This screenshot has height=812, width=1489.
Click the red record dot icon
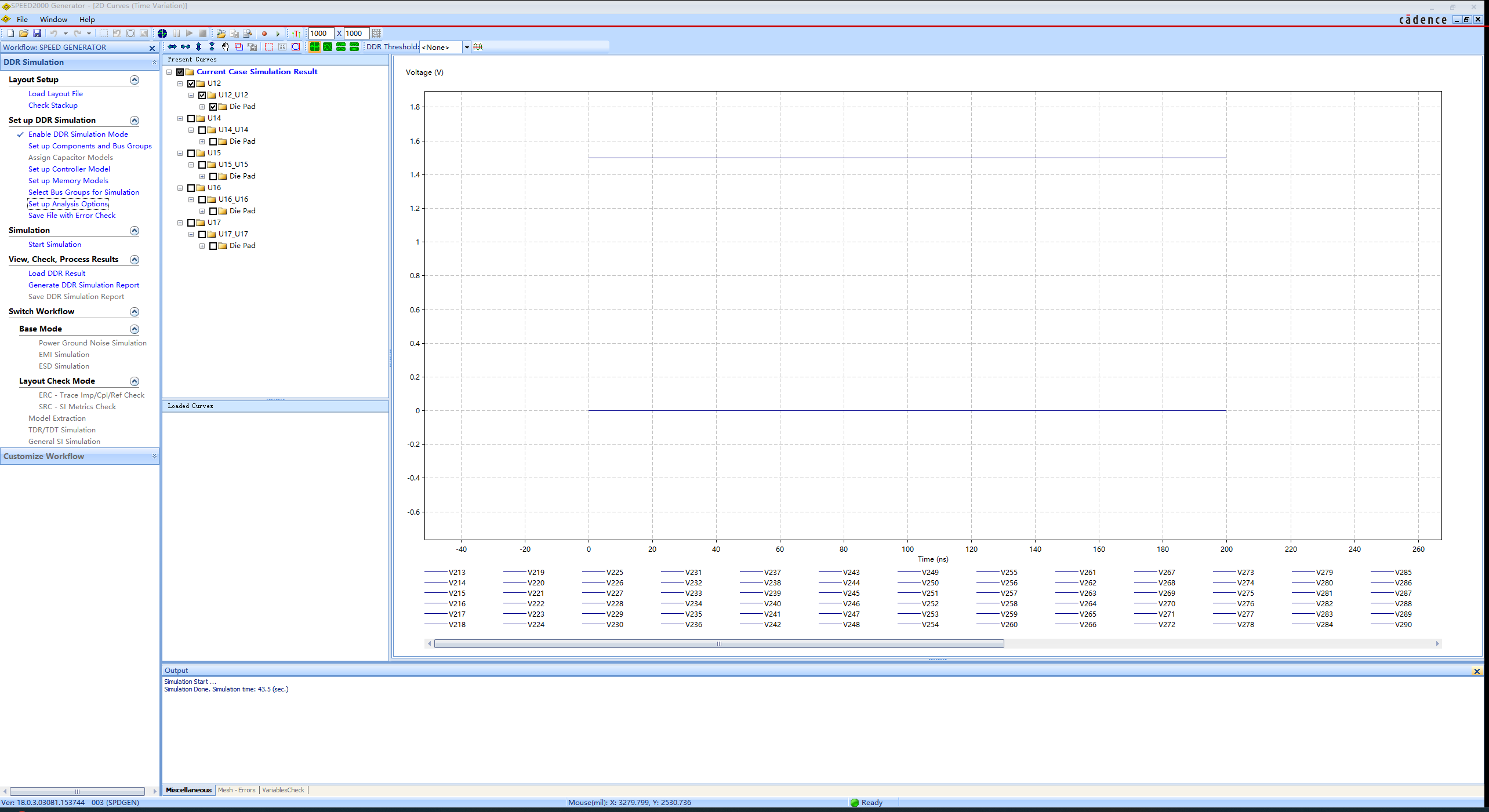coord(264,34)
